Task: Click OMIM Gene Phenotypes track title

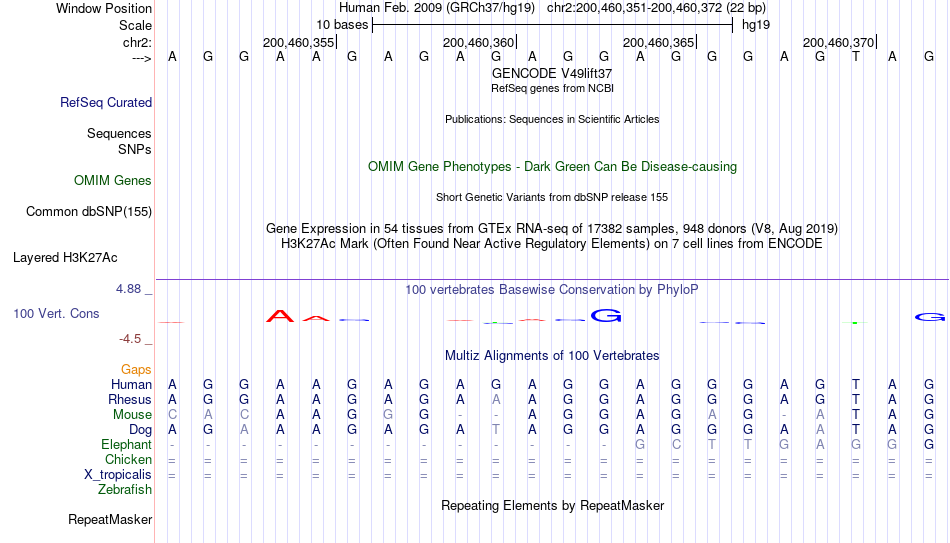Action: click(552, 167)
